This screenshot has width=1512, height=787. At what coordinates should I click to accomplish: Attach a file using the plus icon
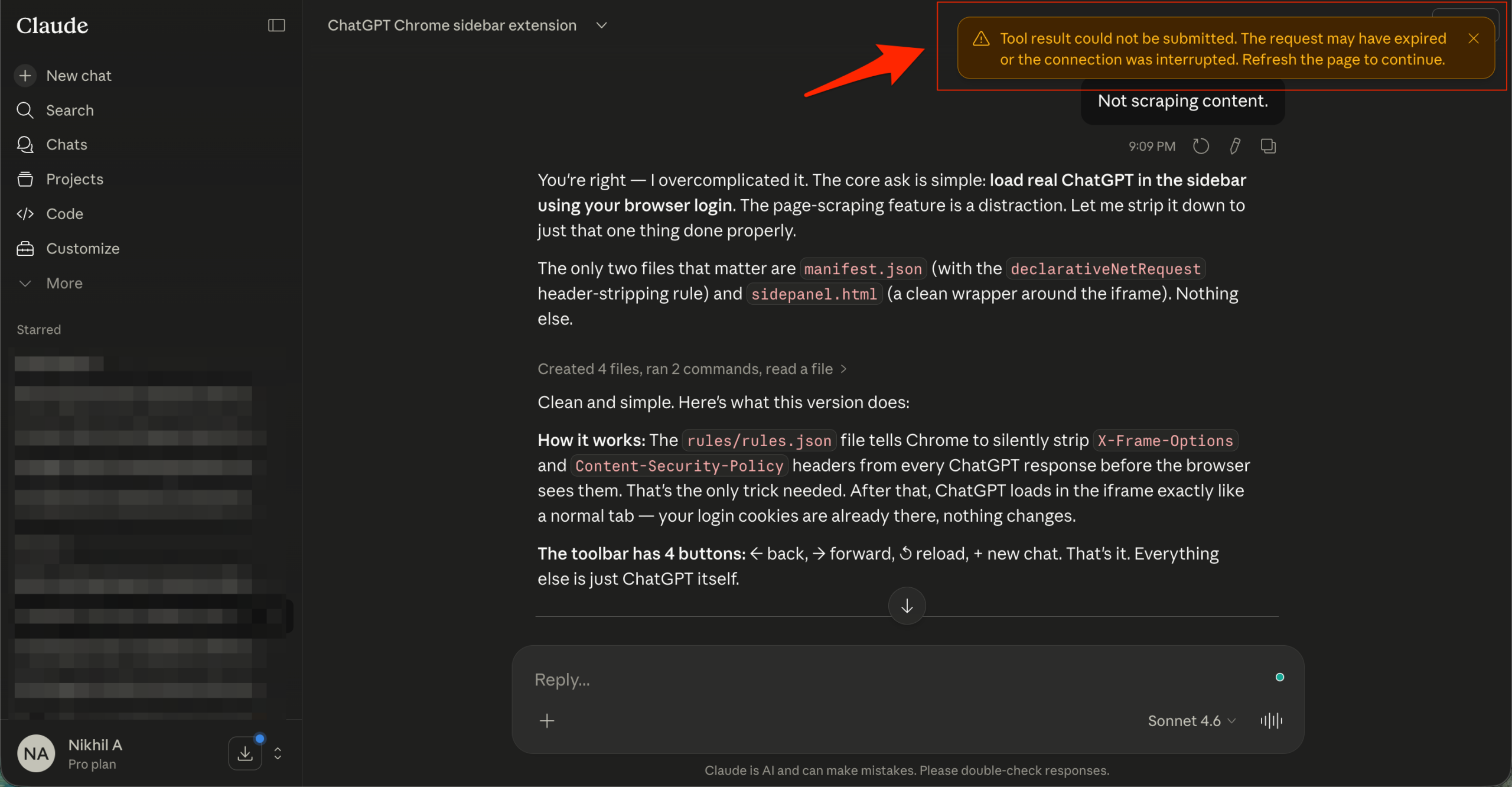coord(546,721)
